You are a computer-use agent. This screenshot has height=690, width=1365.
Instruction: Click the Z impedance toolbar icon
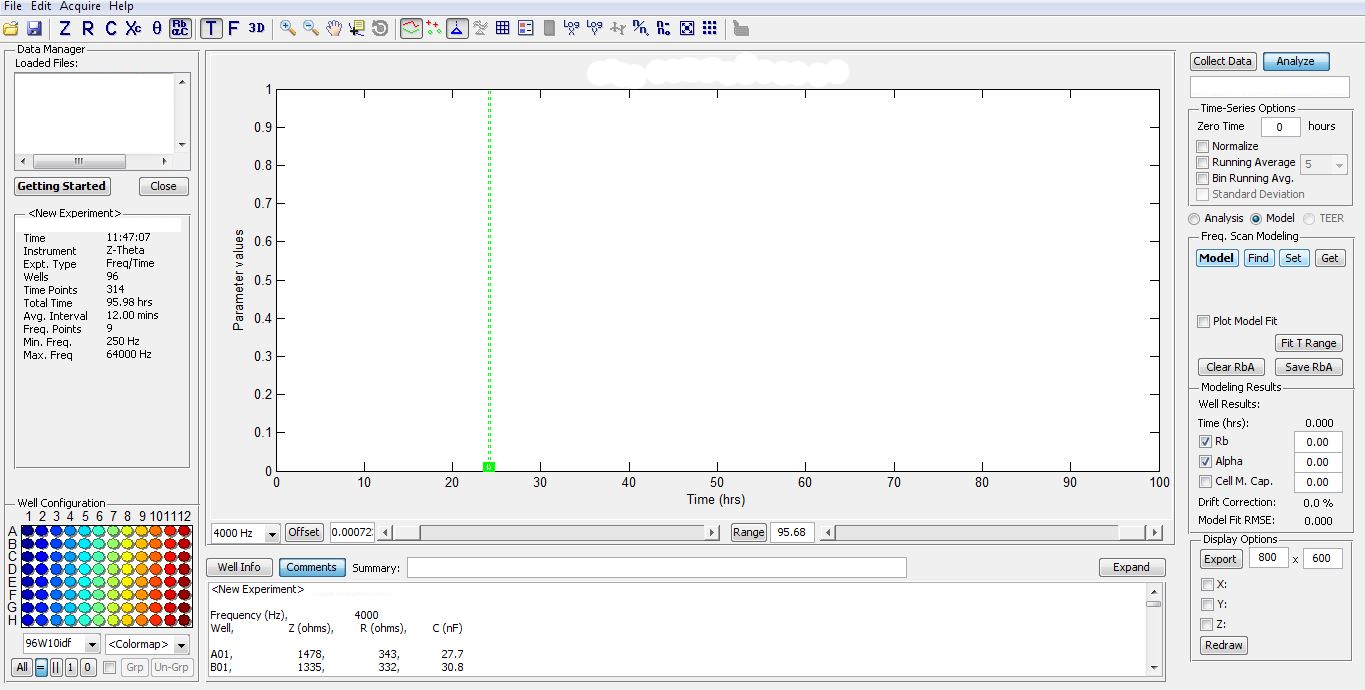(65, 29)
